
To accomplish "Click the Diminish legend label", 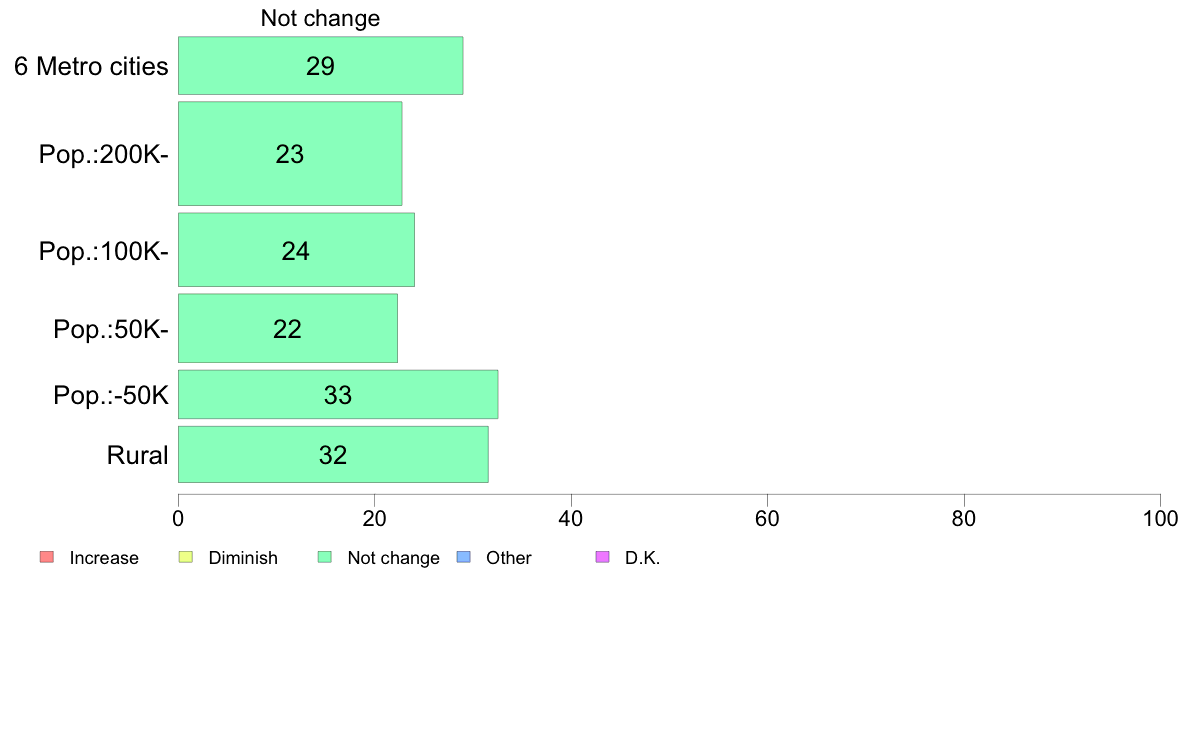I will (243, 558).
